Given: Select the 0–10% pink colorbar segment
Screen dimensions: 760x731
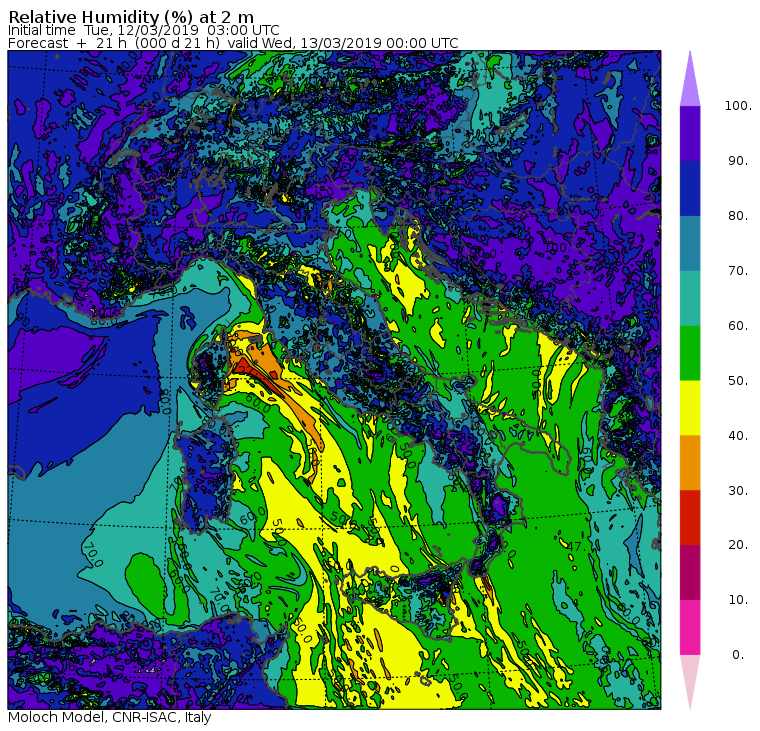Looking at the screenshot, I should tap(690, 627).
